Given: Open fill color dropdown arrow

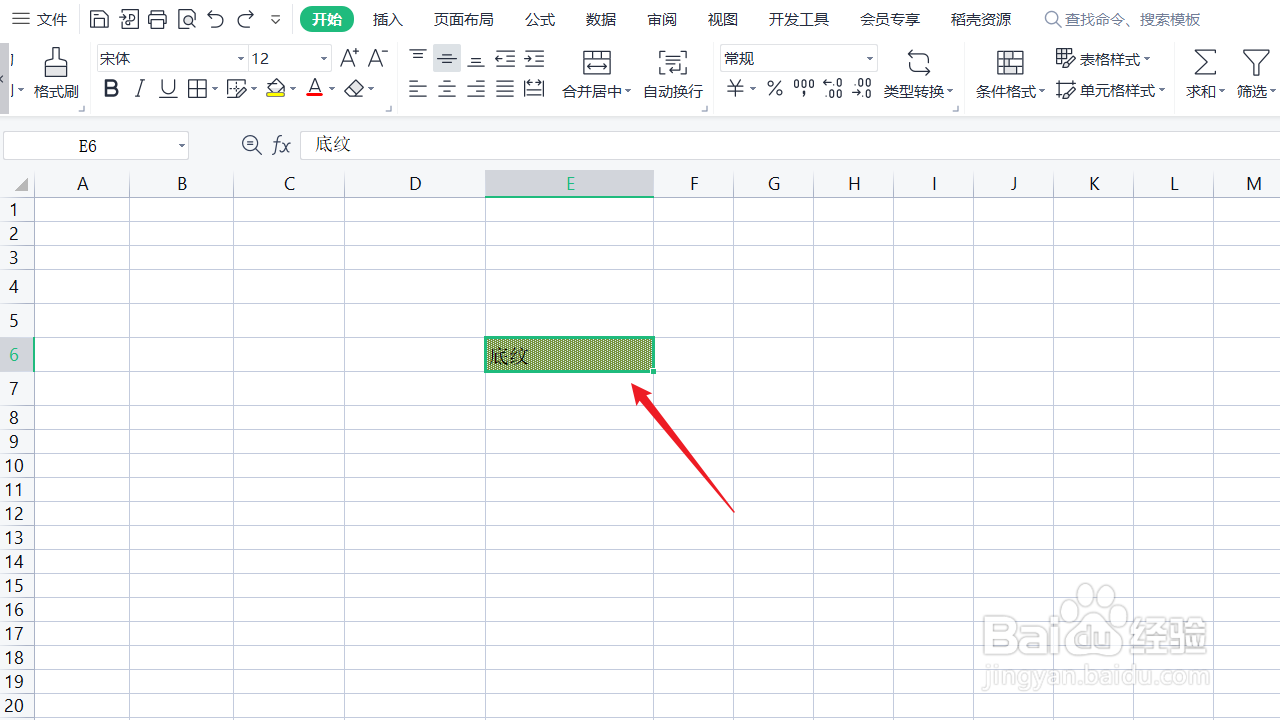Looking at the screenshot, I should (293, 90).
